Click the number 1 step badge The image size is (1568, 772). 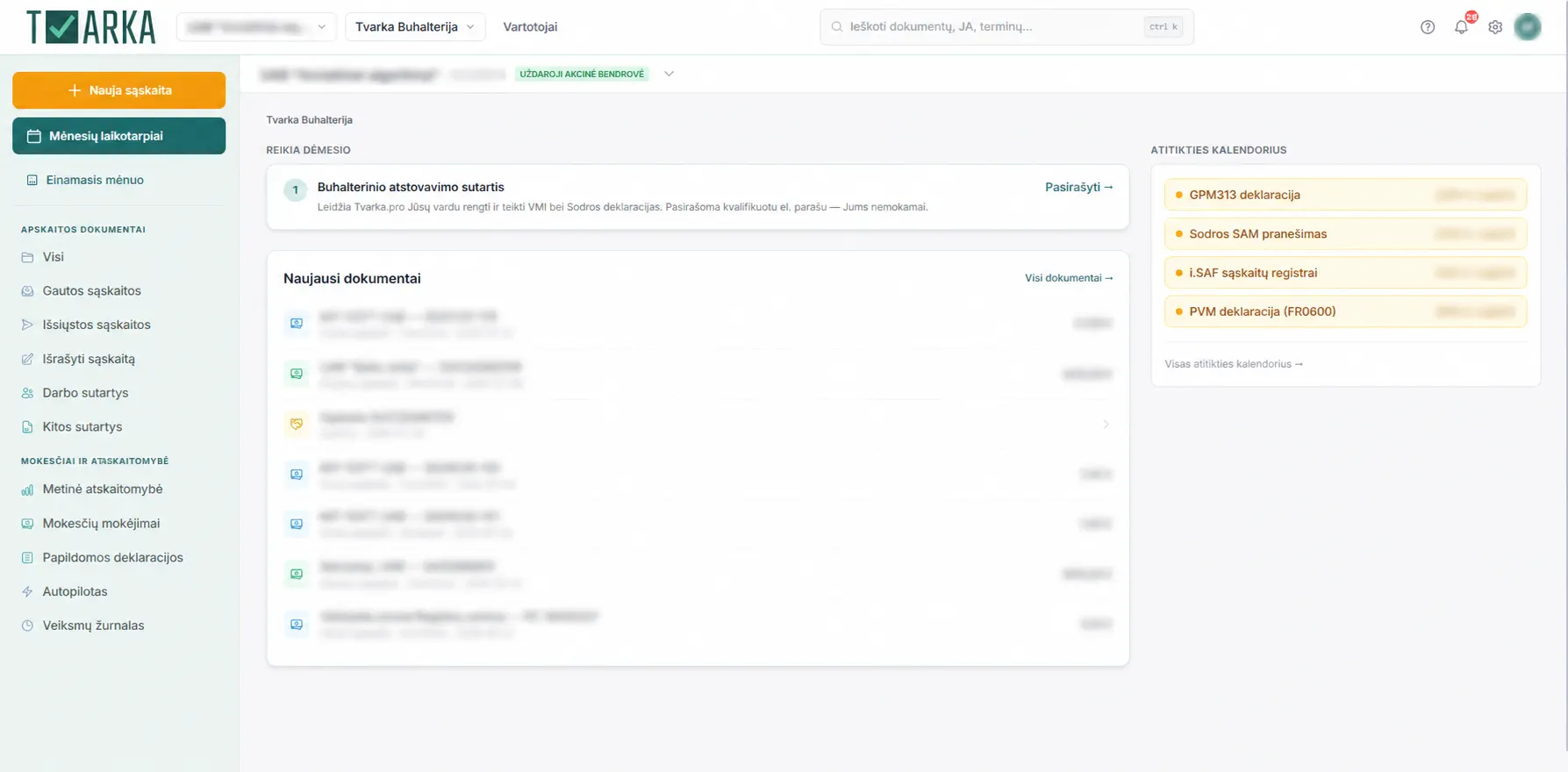[x=295, y=189]
